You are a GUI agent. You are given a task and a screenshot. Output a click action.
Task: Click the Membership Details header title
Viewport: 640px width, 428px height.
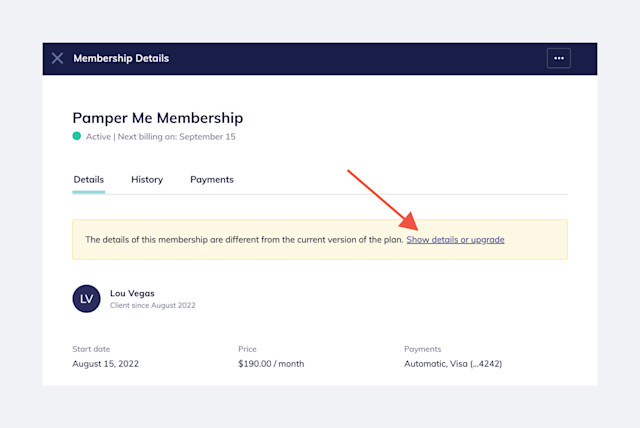point(121,58)
